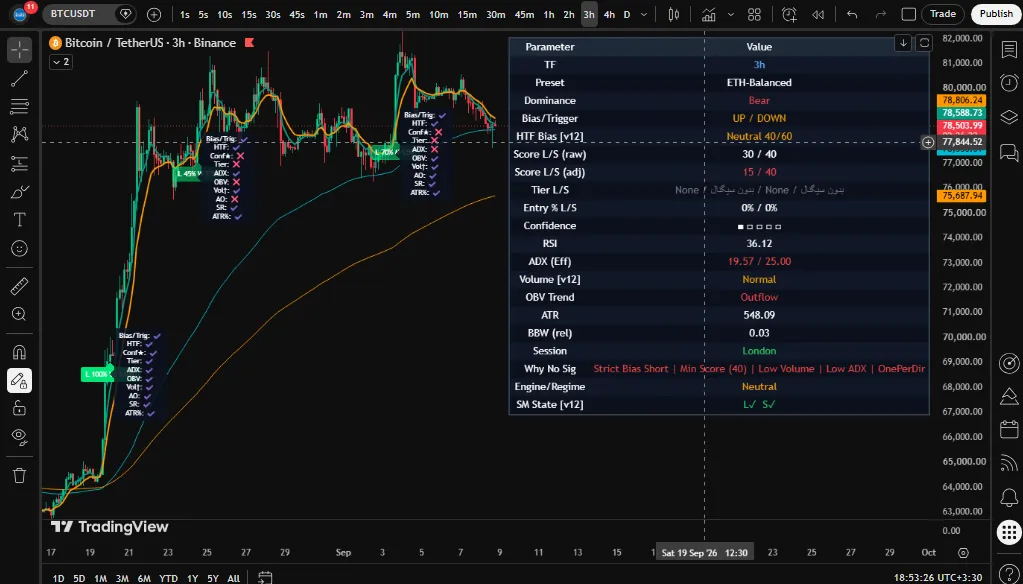Image resolution: width=1023 pixels, height=584 pixels.
Task: Toggle magnet mode for drawings
Action: (x=20, y=352)
